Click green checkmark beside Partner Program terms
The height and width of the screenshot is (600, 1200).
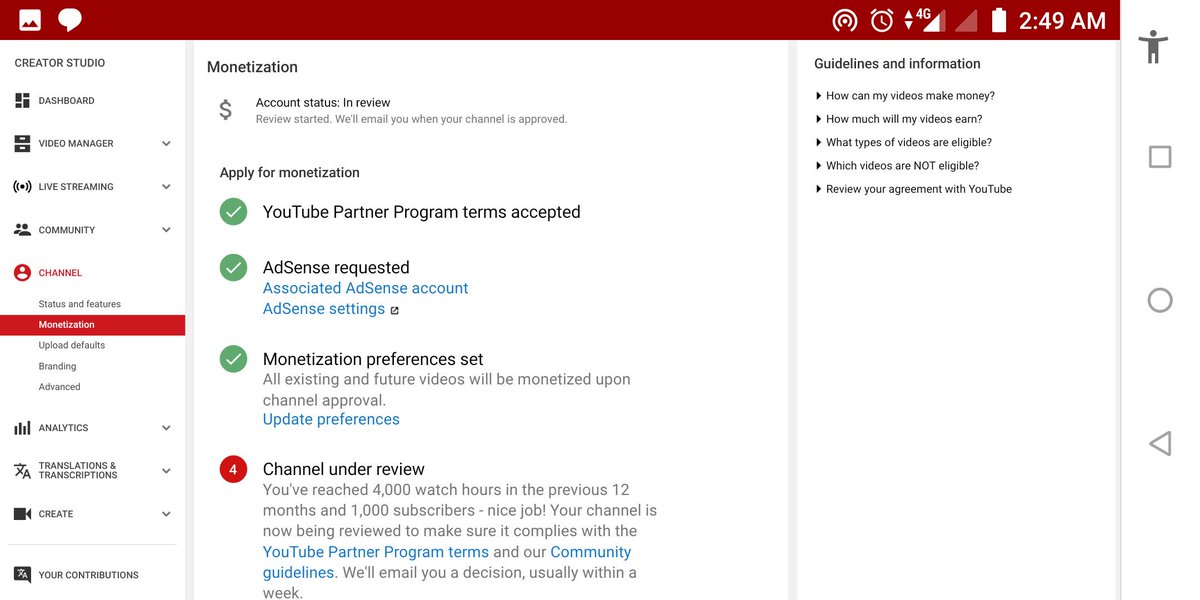pos(233,212)
